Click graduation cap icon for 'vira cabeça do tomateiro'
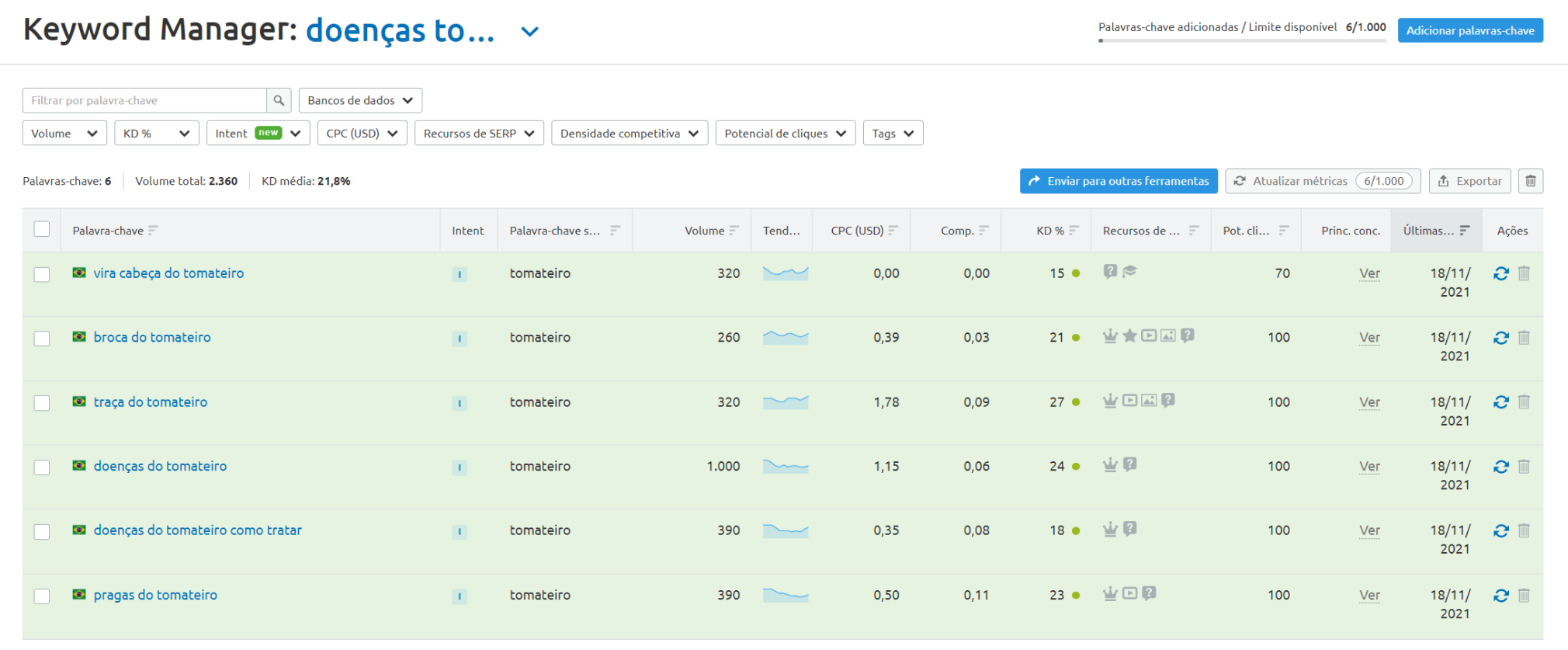This screenshot has width=1568, height=650. click(1129, 271)
